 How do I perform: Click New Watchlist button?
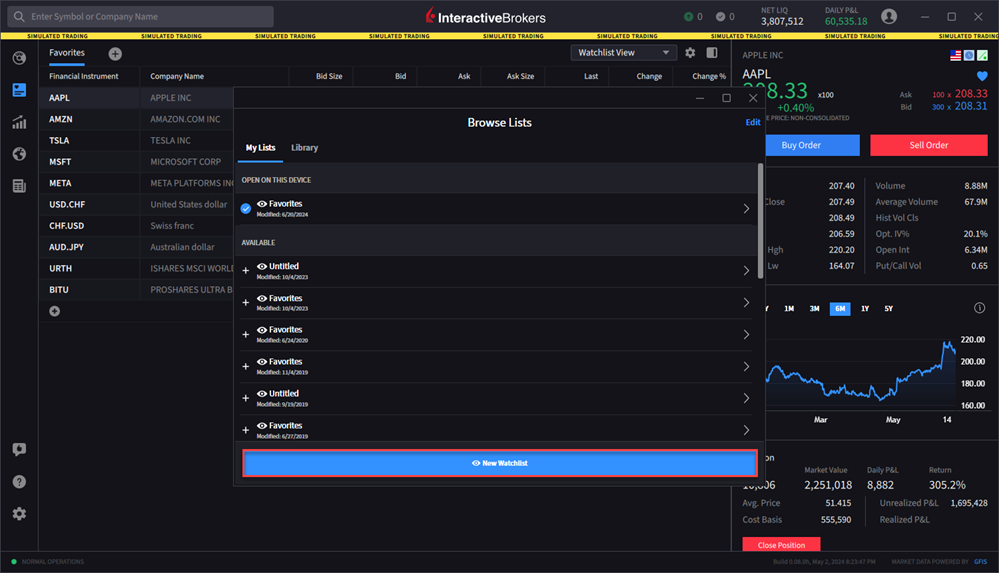point(500,463)
